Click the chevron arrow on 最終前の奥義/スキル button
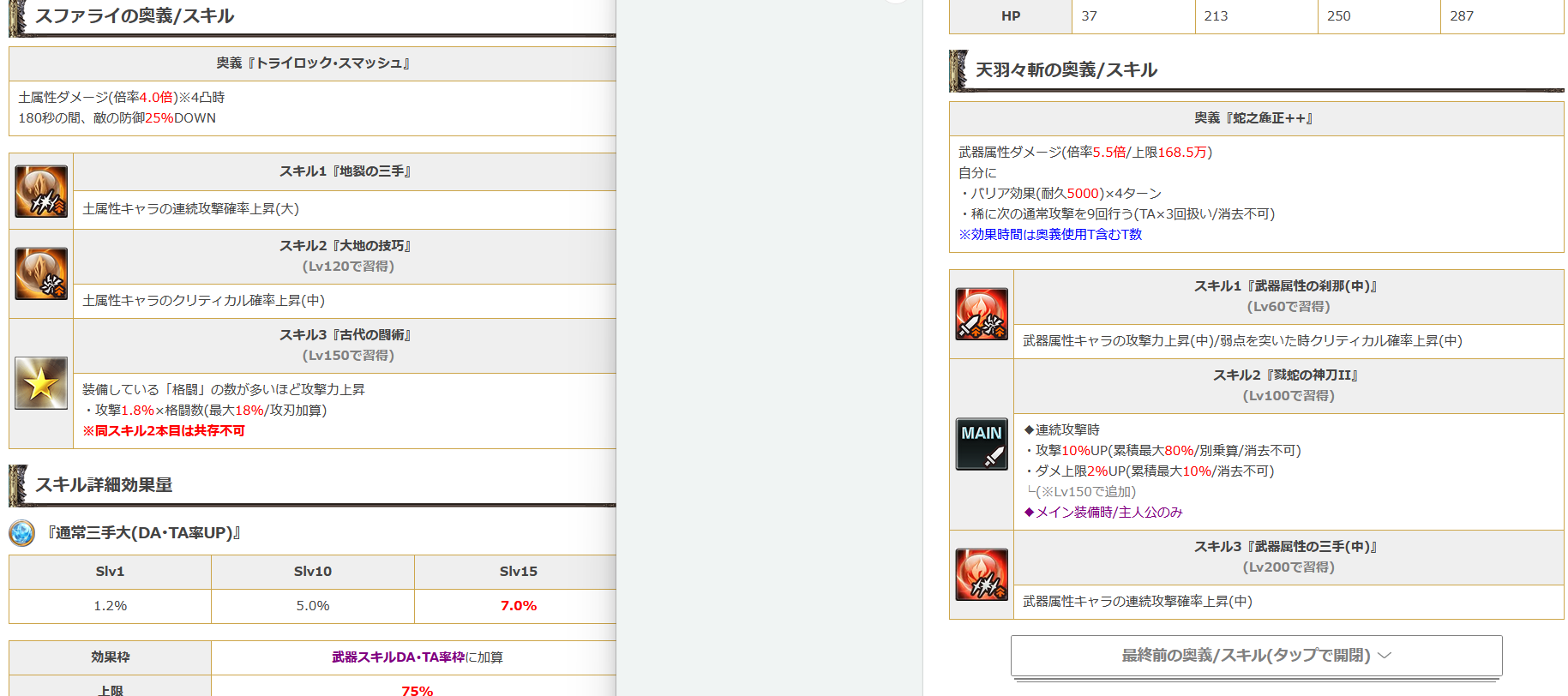 point(1385,656)
